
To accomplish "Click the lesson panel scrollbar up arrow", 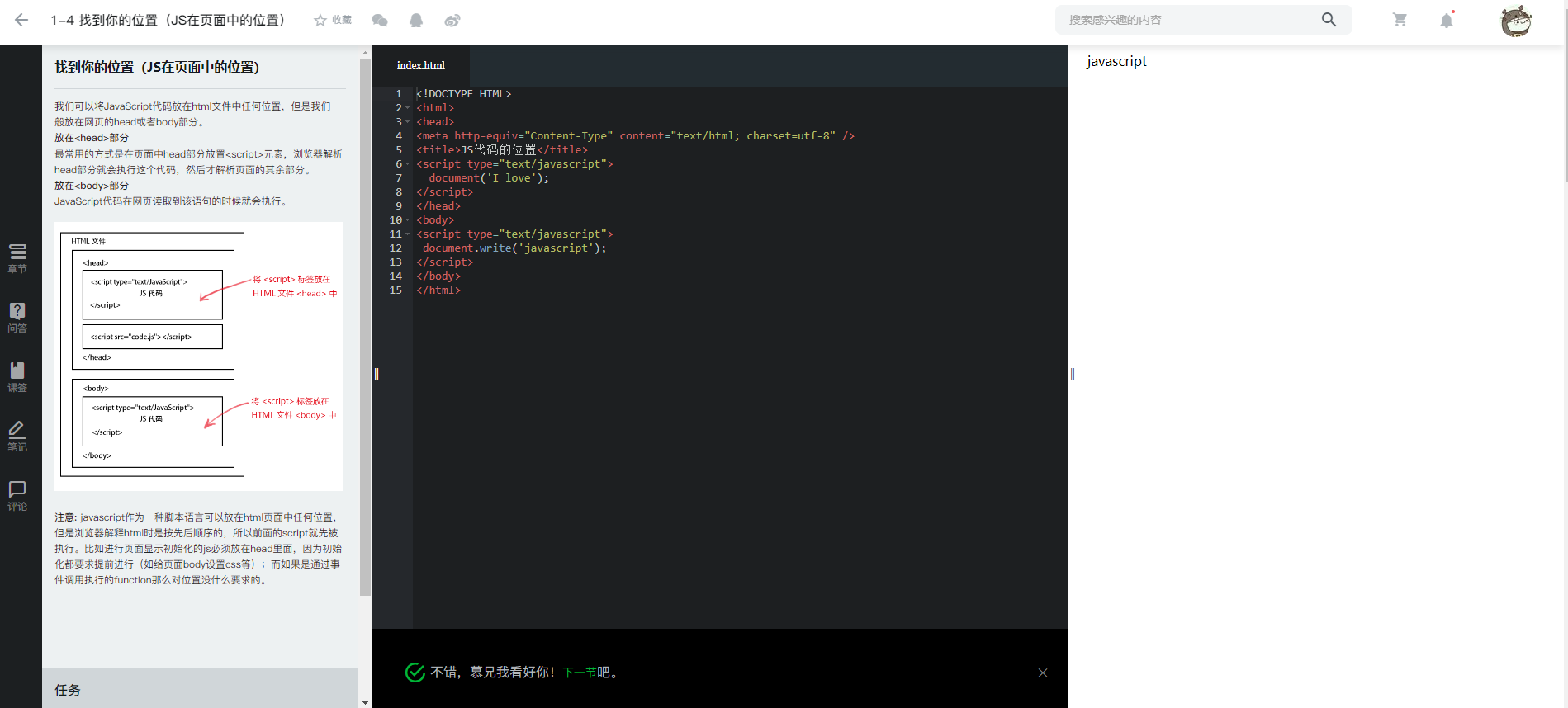I will point(365,53).
